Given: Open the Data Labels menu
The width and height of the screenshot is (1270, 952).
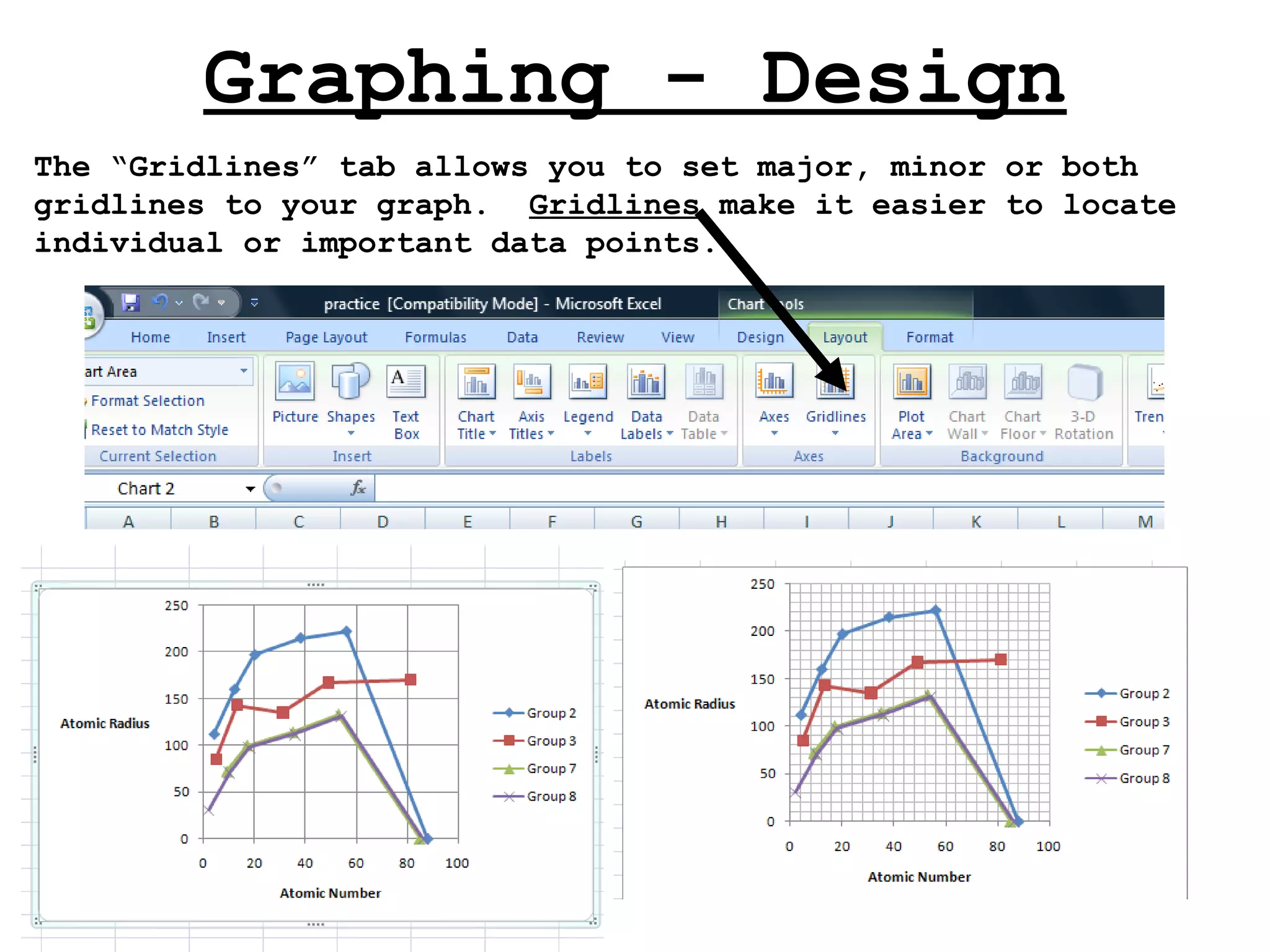Looking at the screenshot, I should [646, 402].
